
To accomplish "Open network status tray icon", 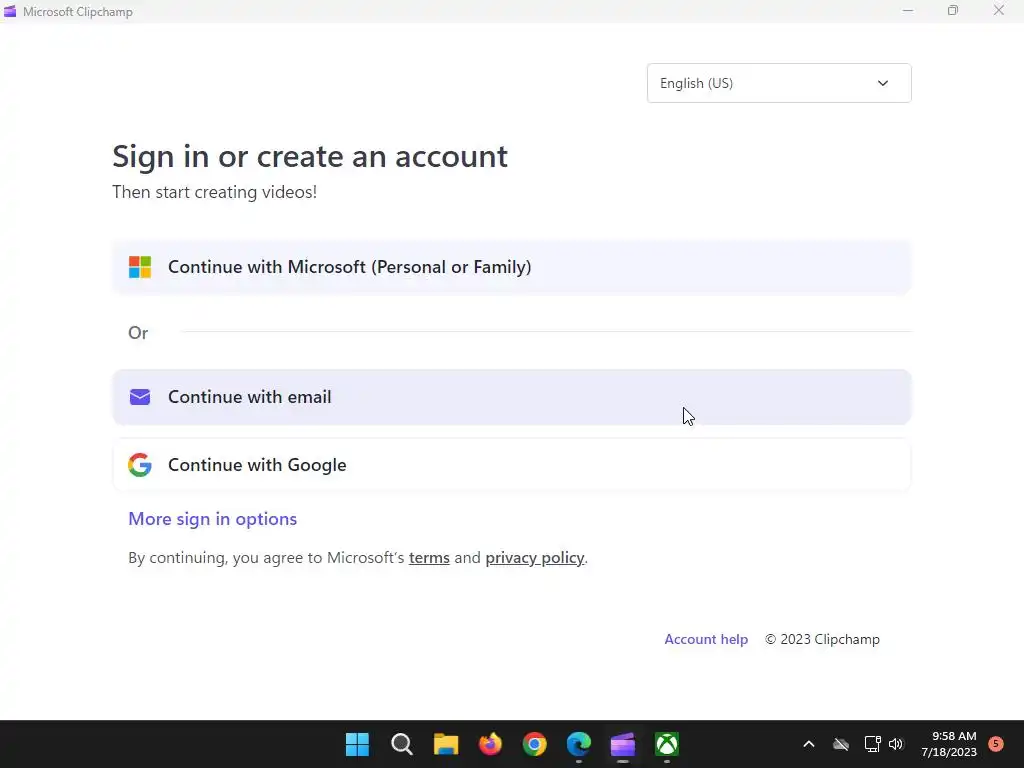I will coord(872,744).
